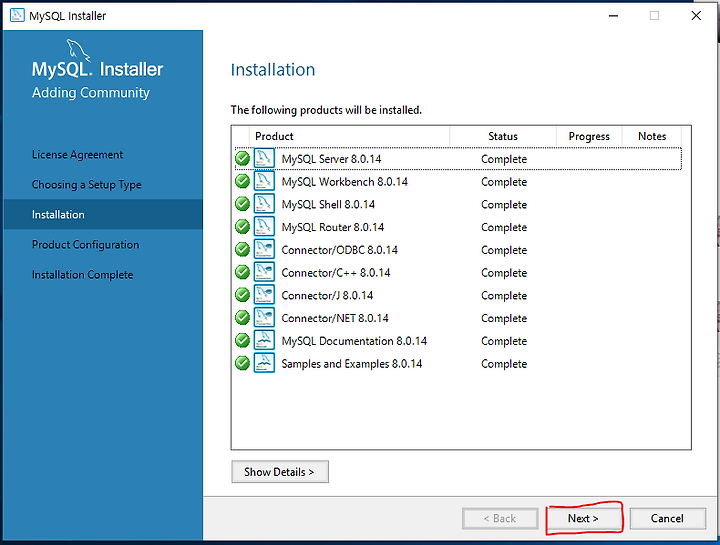Click the Connector/C++ 8.0.14 product icon
720x545 pixels.
pyautogui.click(x=264, y=272)
